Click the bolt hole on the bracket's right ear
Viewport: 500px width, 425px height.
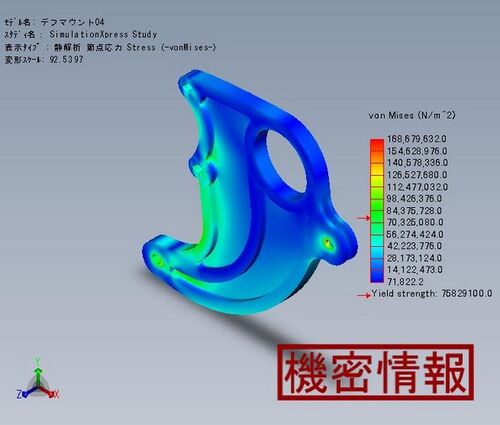(328, 243)
